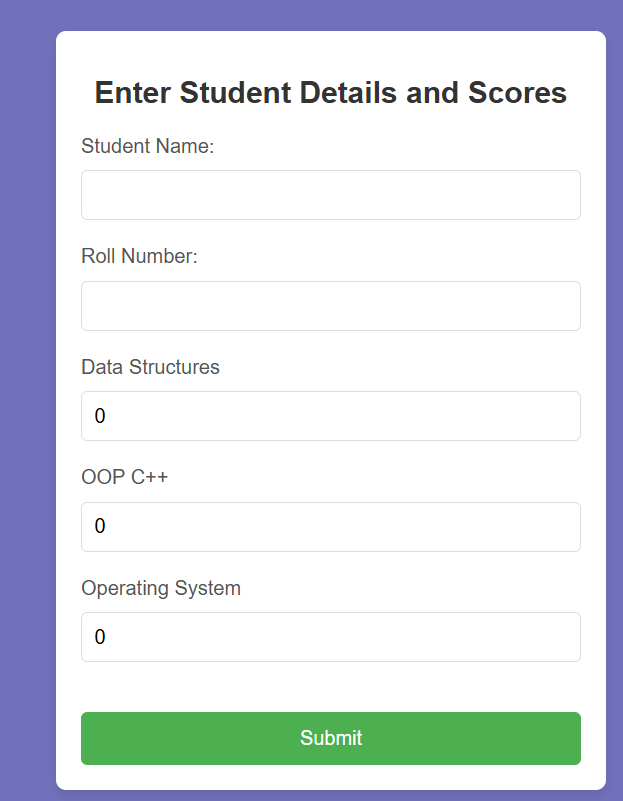This screenshot has height=801, width=623.
Task: Click the 'Student Name:' label
Action: click(x=148, y=146)
